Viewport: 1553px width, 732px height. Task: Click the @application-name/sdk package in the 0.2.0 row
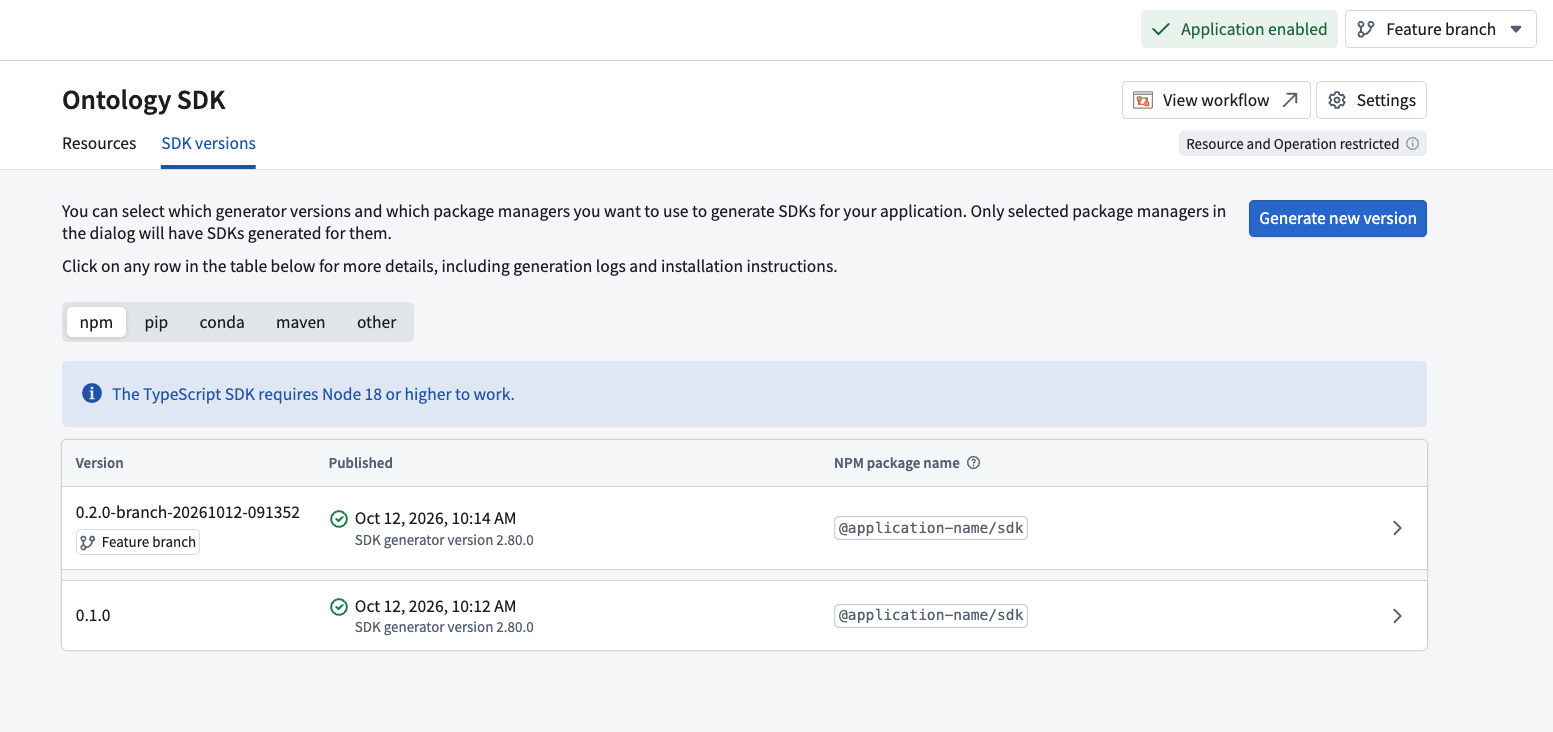931,528
